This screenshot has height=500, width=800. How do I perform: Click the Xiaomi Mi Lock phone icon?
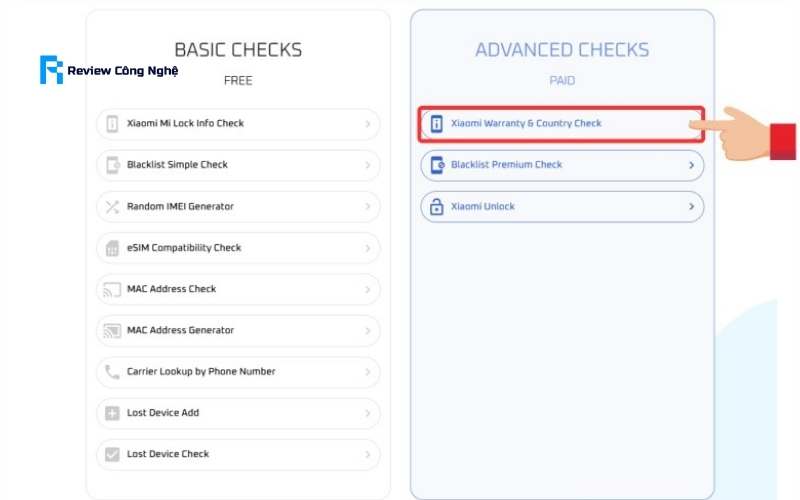(112, 123)
